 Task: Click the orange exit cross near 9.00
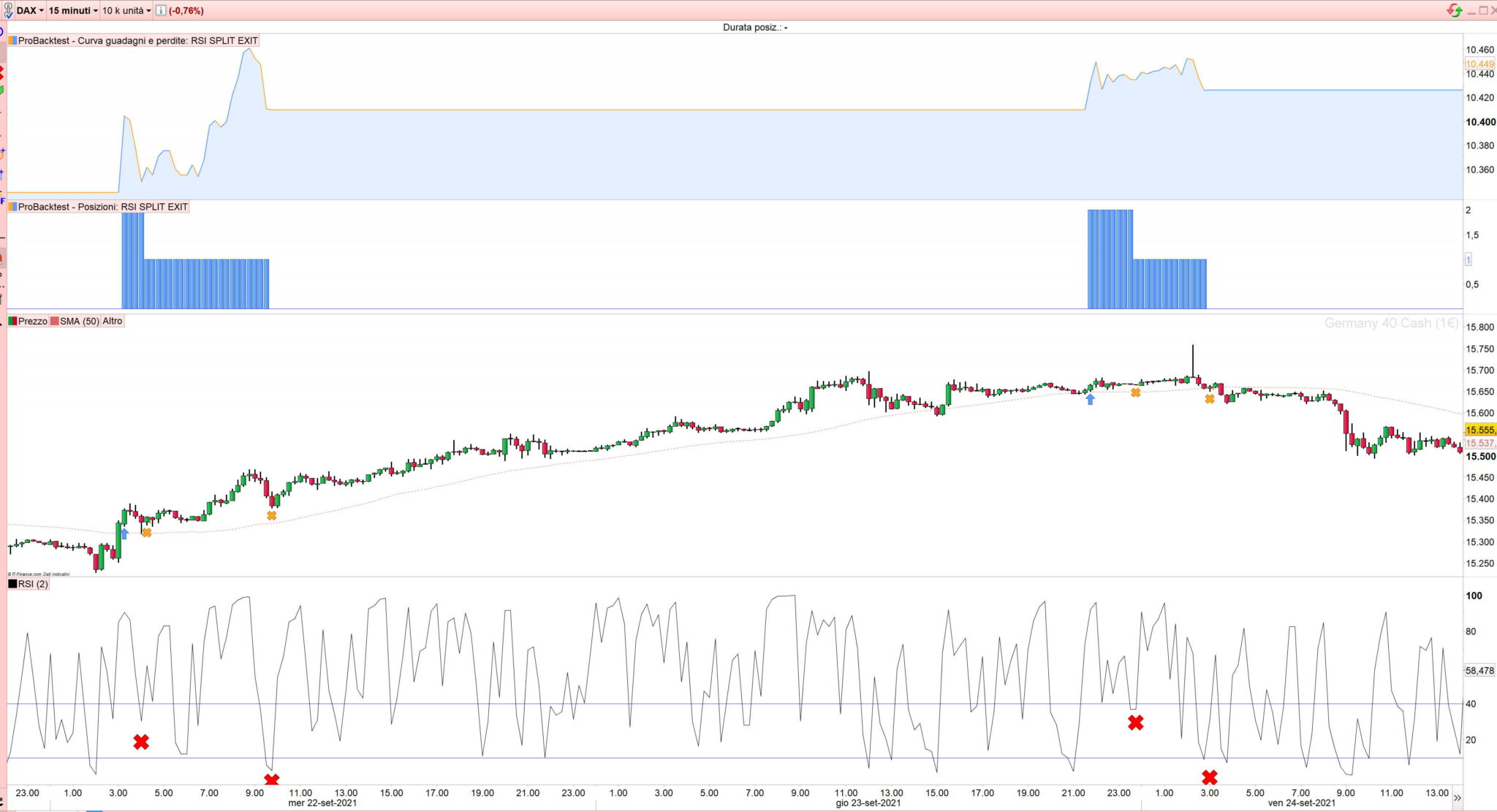click(x=272, y=516)
